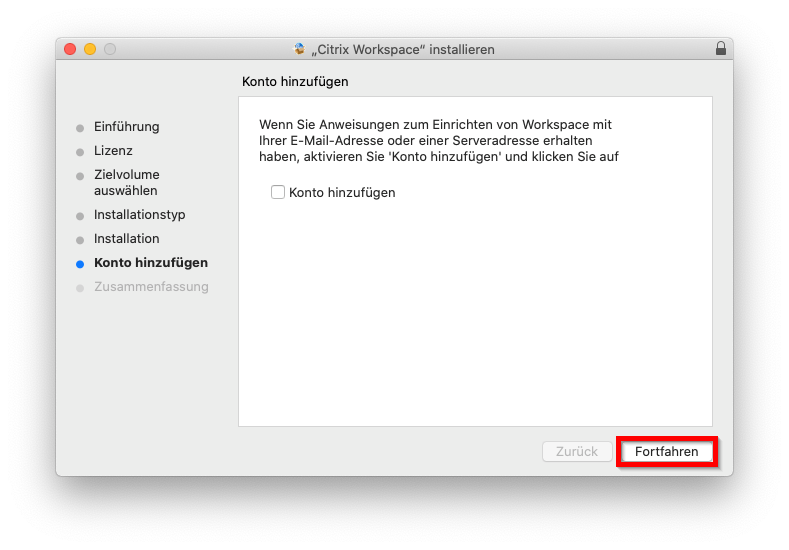Viewport: 789px width, 550px height.
Task: Click bold 'Konto hinzufügen' step in sidebar
Action: pos(151,263)
